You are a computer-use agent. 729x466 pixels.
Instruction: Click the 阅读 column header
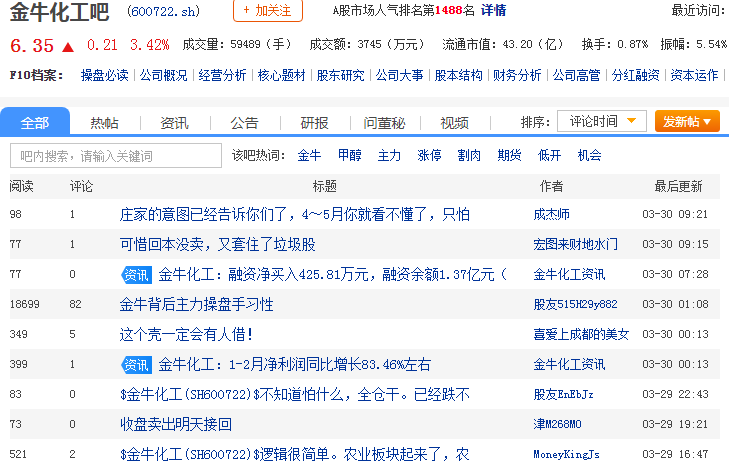coord(21,186)
